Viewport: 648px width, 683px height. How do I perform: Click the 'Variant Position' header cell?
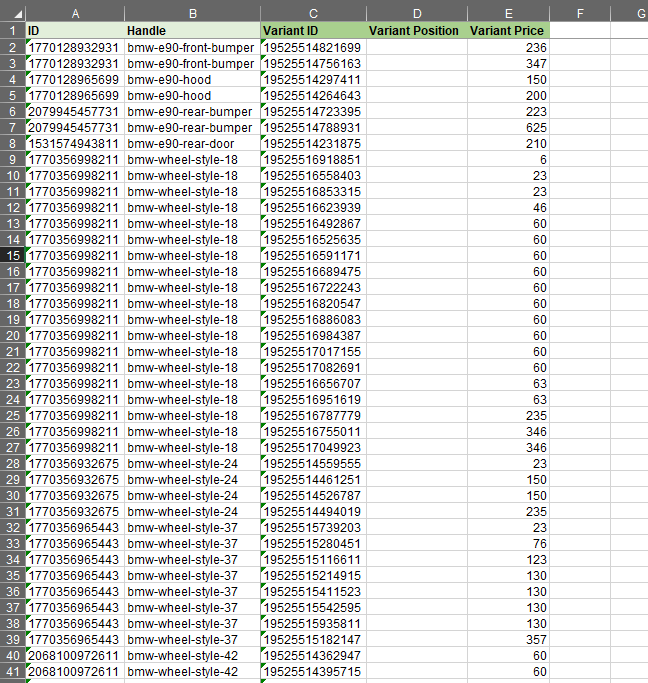pos(417,31)
